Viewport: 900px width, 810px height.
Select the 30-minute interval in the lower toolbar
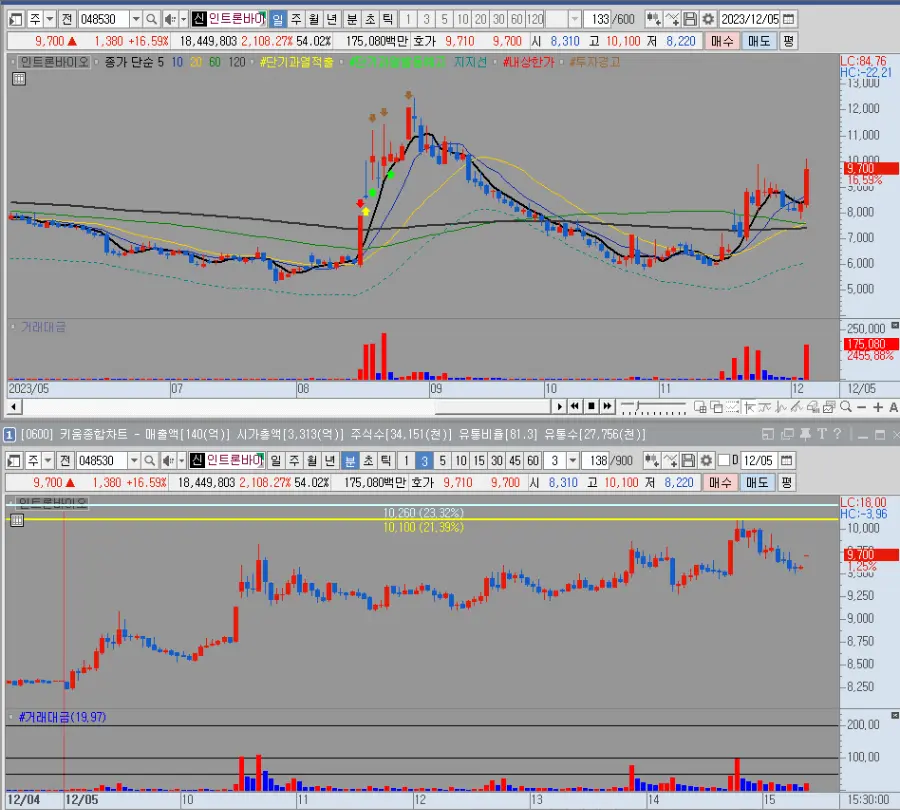coord(497,460)
